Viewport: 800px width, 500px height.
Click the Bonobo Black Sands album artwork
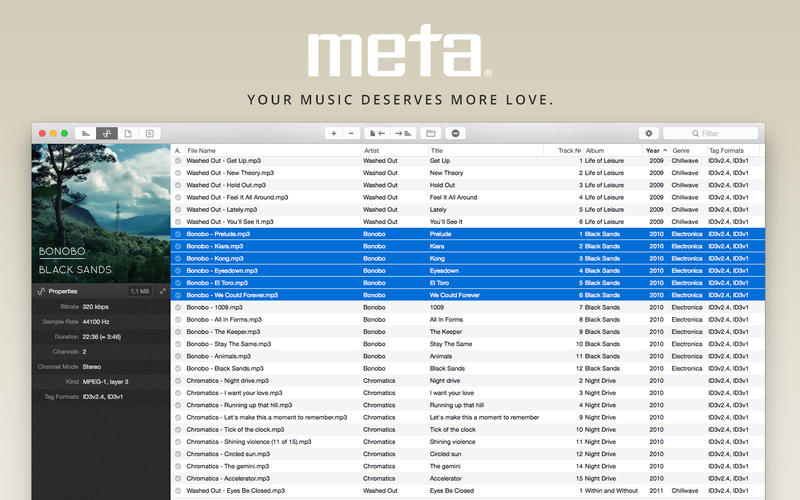pyautogui.click(x=101, y=212)
